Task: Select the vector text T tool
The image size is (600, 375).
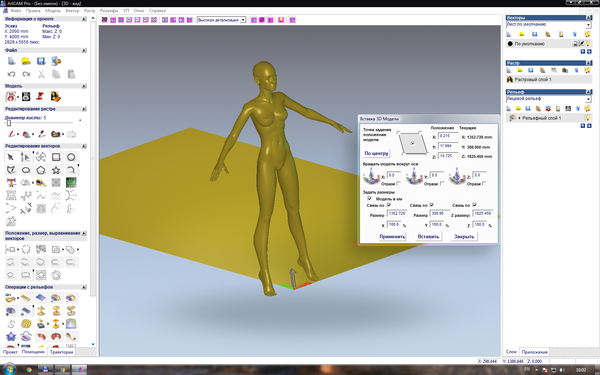Action: tap(11, 183)
